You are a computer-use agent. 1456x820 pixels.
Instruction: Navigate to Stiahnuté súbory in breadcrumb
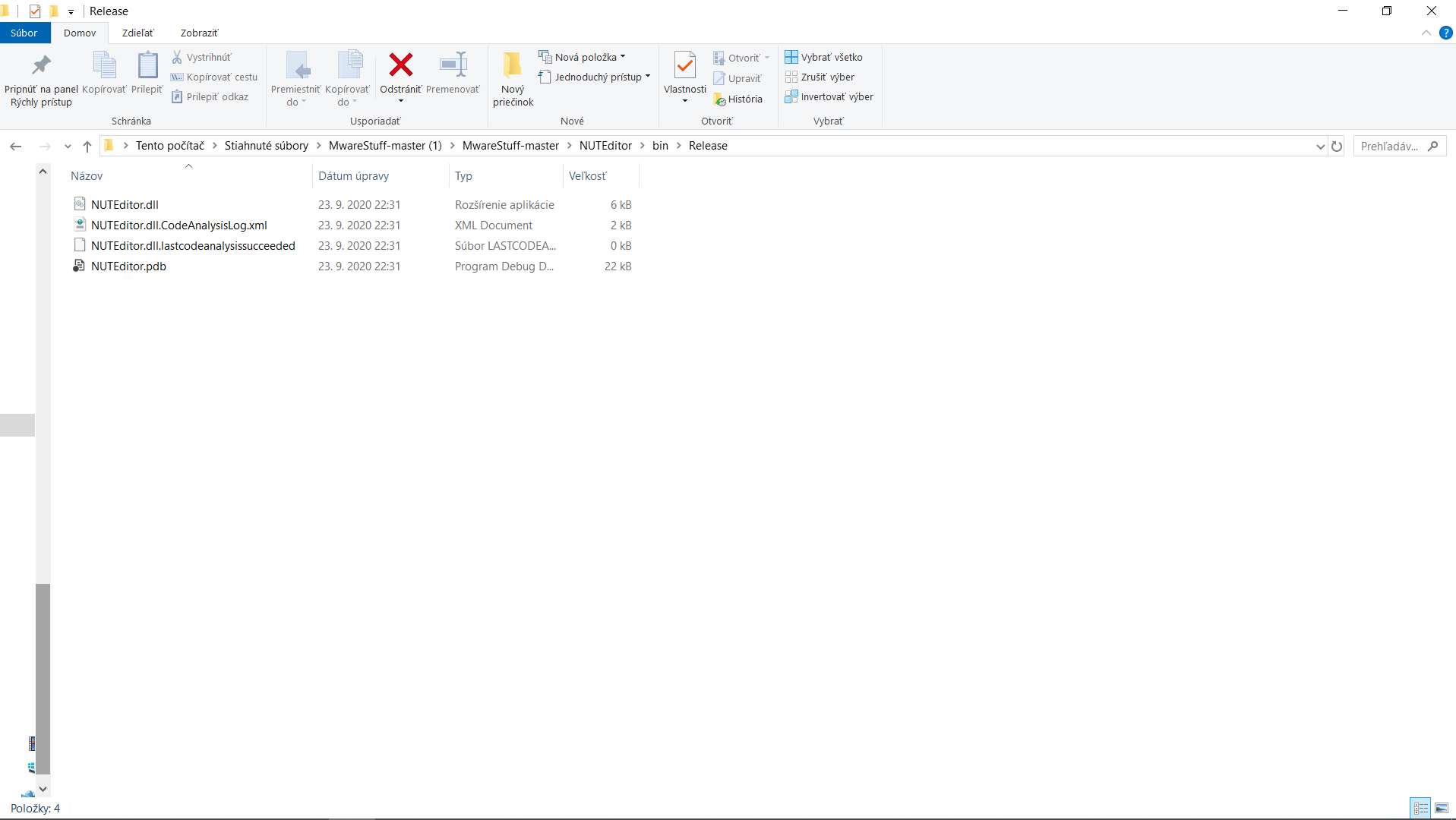click(x=267, y=146)
